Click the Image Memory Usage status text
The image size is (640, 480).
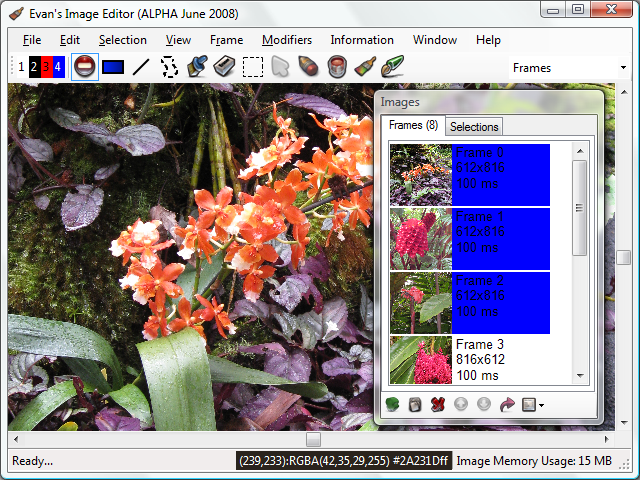(534, 461)
